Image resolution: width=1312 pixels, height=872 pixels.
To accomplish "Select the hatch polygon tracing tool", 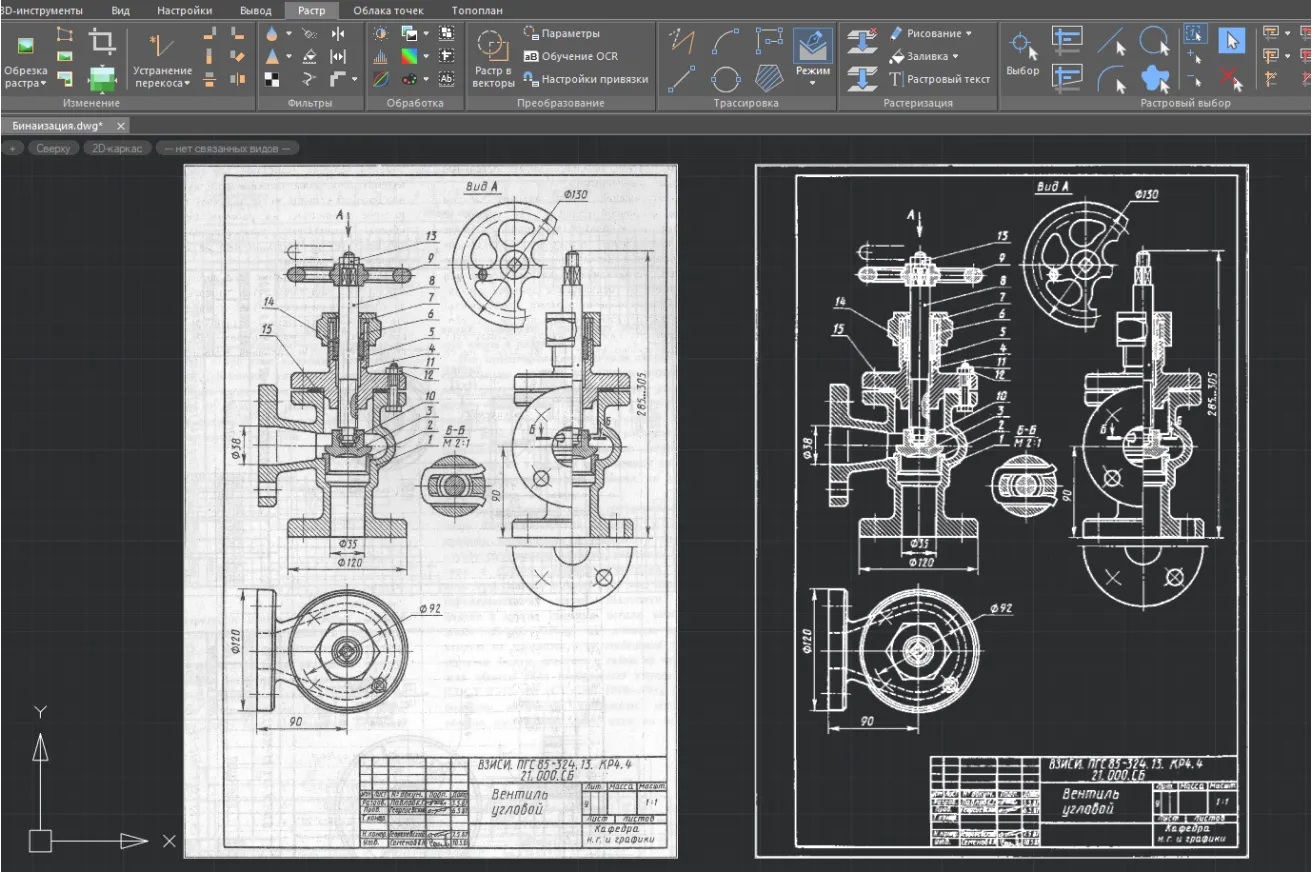I will pyautogui.click(x=768, y=78).
